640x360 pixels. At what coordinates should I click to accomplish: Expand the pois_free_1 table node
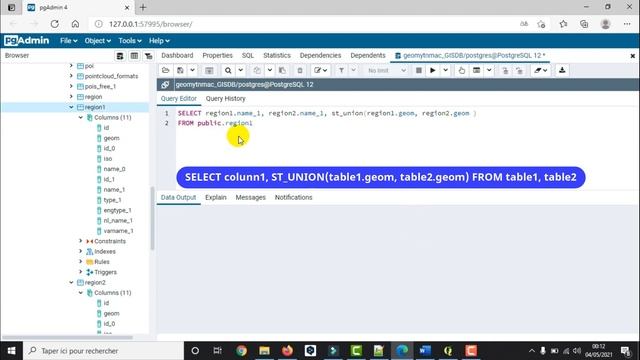(x=71, y=86)
